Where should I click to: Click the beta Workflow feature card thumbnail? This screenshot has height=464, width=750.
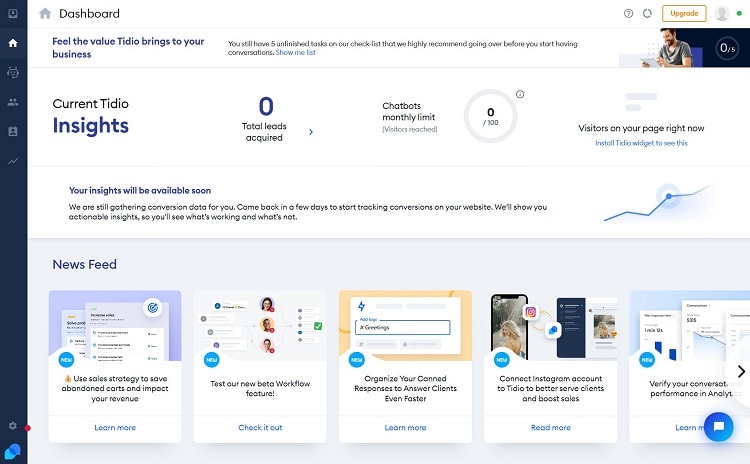tap(260, 325)
